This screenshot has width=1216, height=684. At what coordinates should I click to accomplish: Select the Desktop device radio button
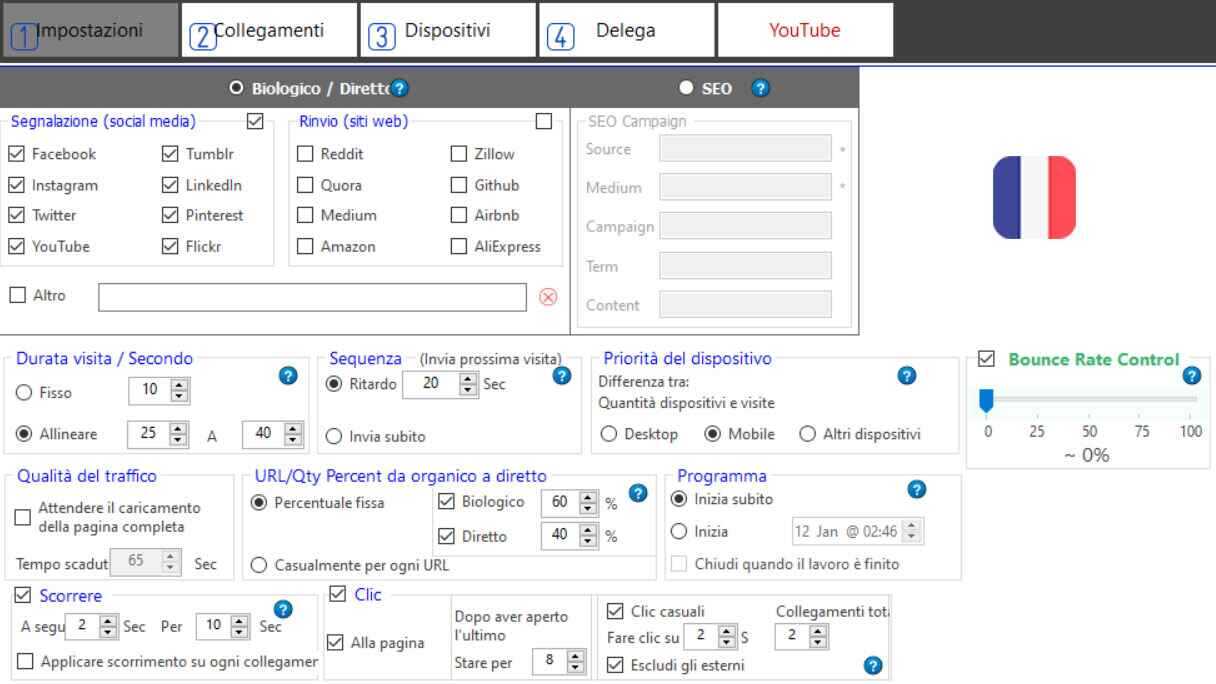(x=607, y=434)
